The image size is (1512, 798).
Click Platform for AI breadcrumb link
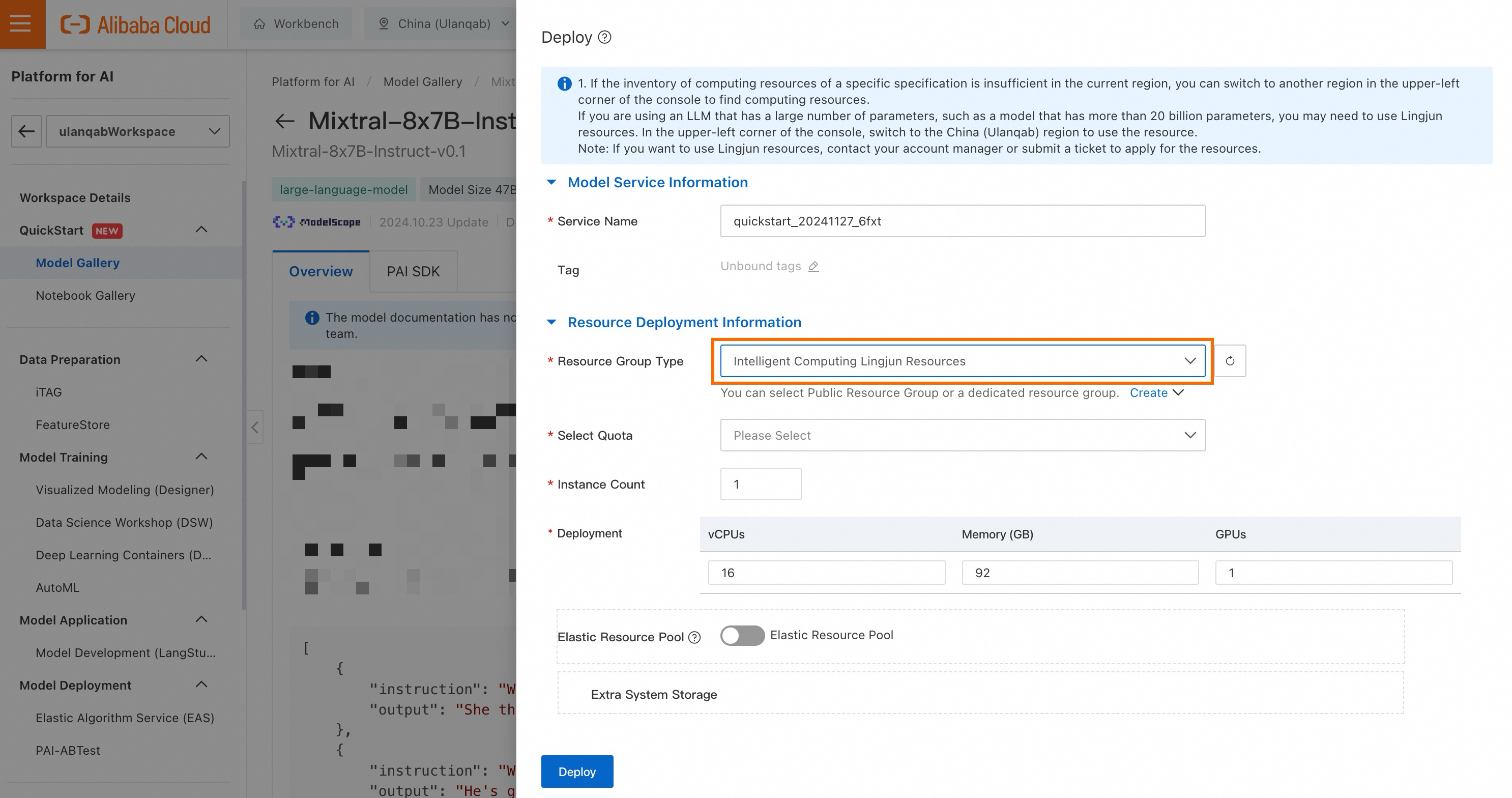(313, 81)
